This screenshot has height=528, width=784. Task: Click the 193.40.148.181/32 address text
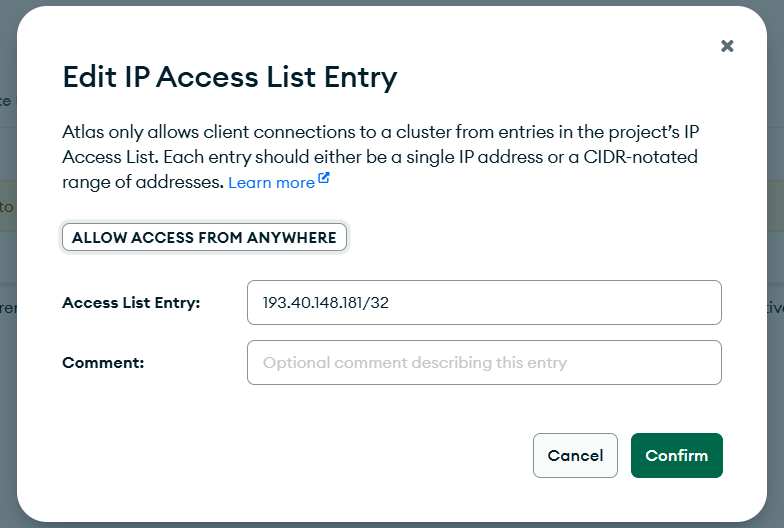pyautogui.click(x=325, y=303)
